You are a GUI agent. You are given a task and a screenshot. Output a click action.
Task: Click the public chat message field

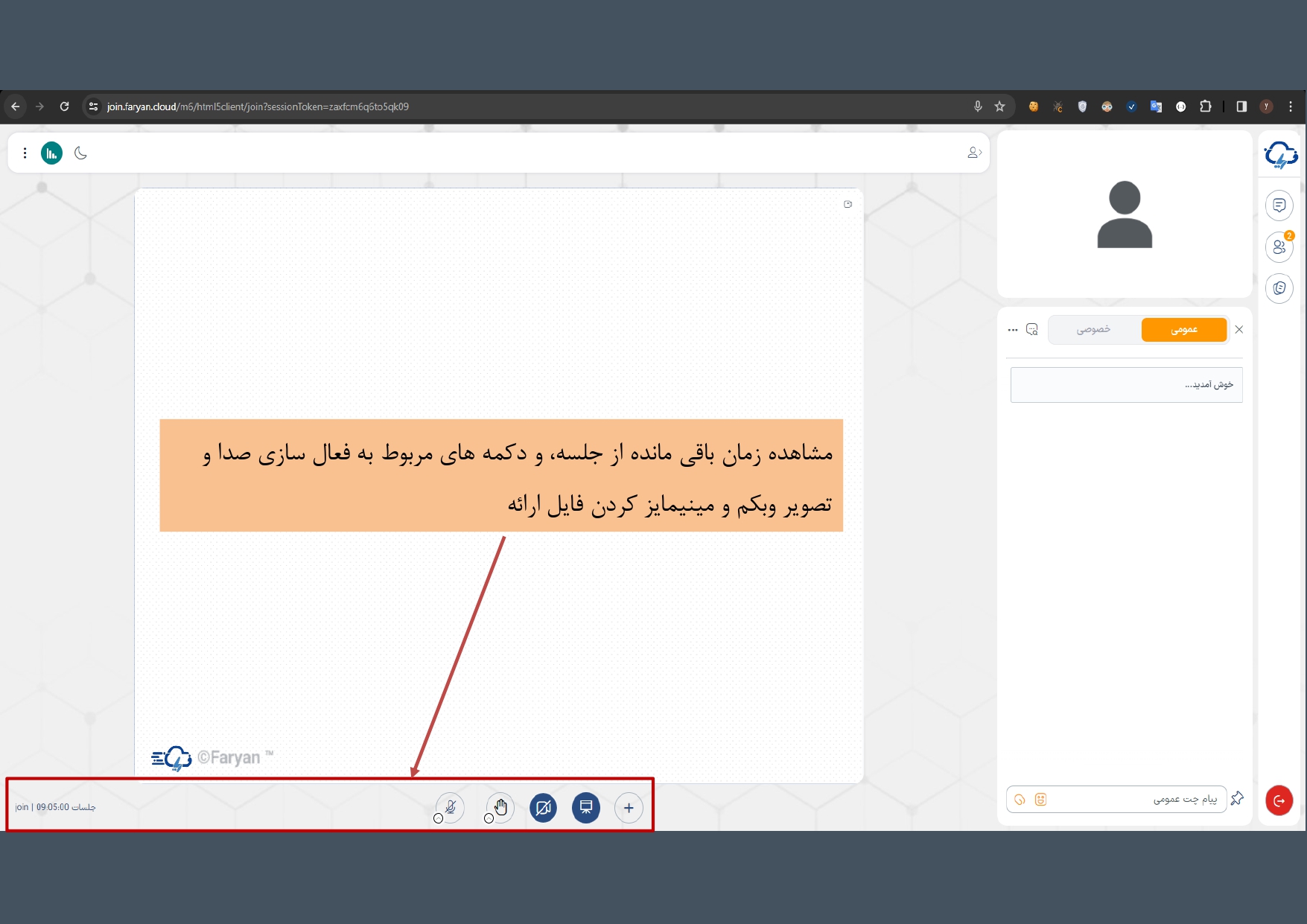point(1132,800)
